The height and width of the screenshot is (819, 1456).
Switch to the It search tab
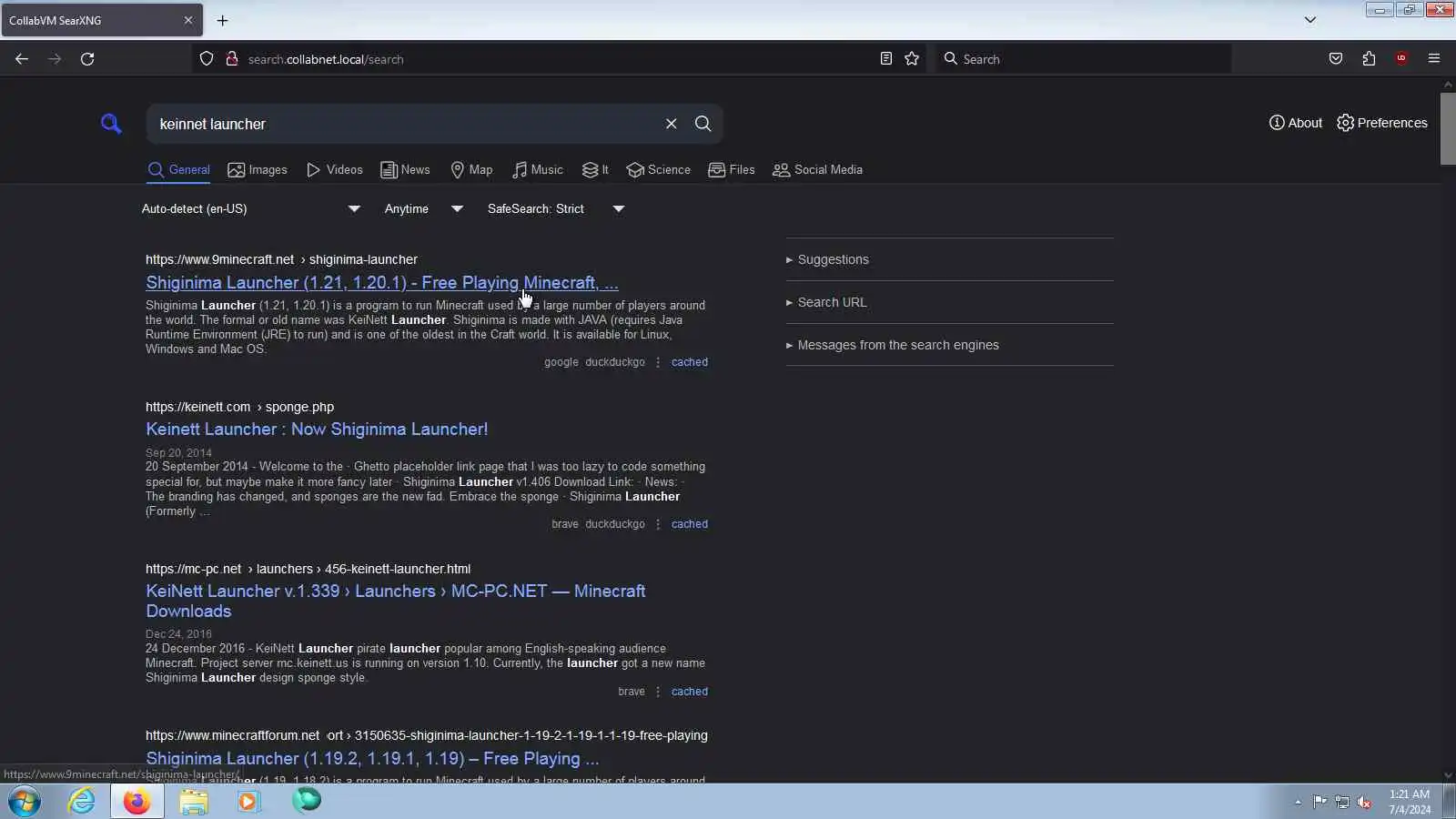click(595, 170)
